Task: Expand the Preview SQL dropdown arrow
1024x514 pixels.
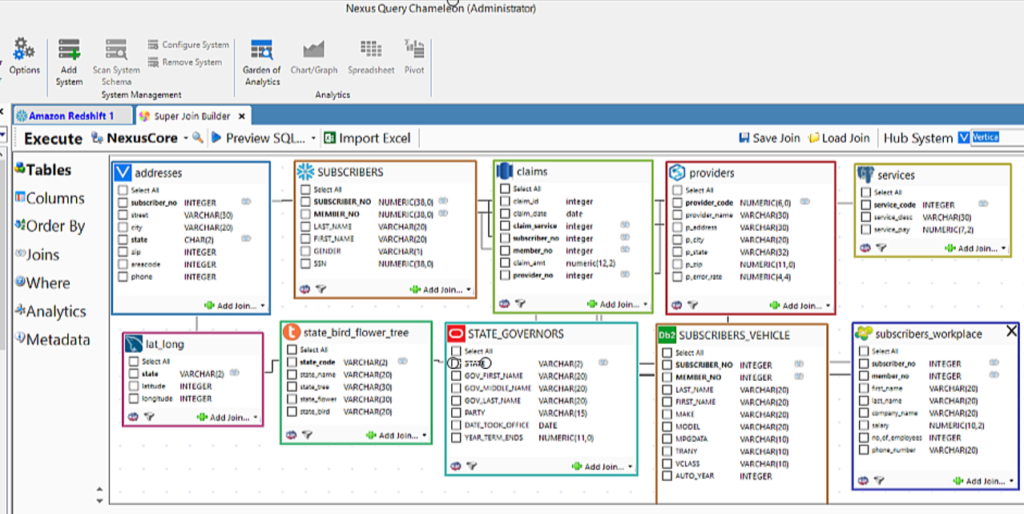Action: 313,138
